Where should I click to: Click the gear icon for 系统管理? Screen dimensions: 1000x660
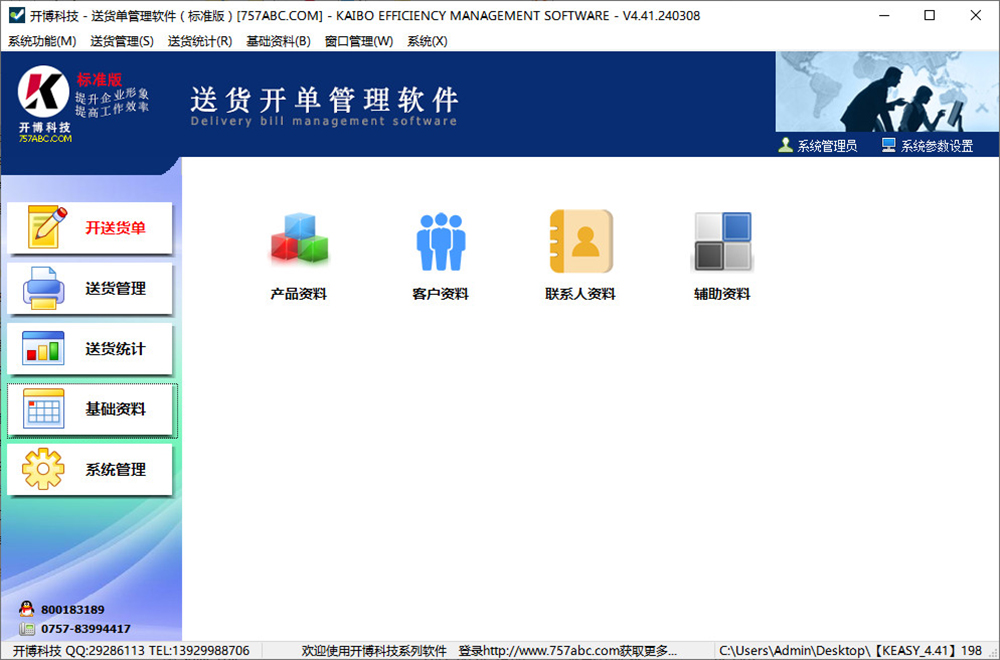[x=43, y=469]
